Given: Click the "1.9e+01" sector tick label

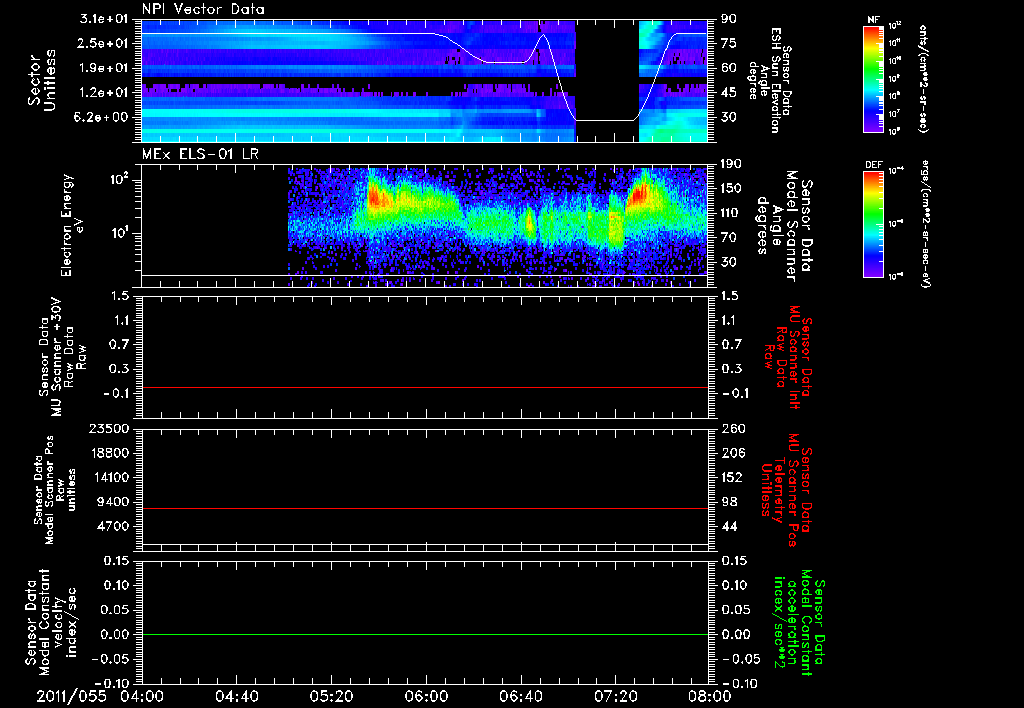Looking at the screenshot, I should point(104,68).
